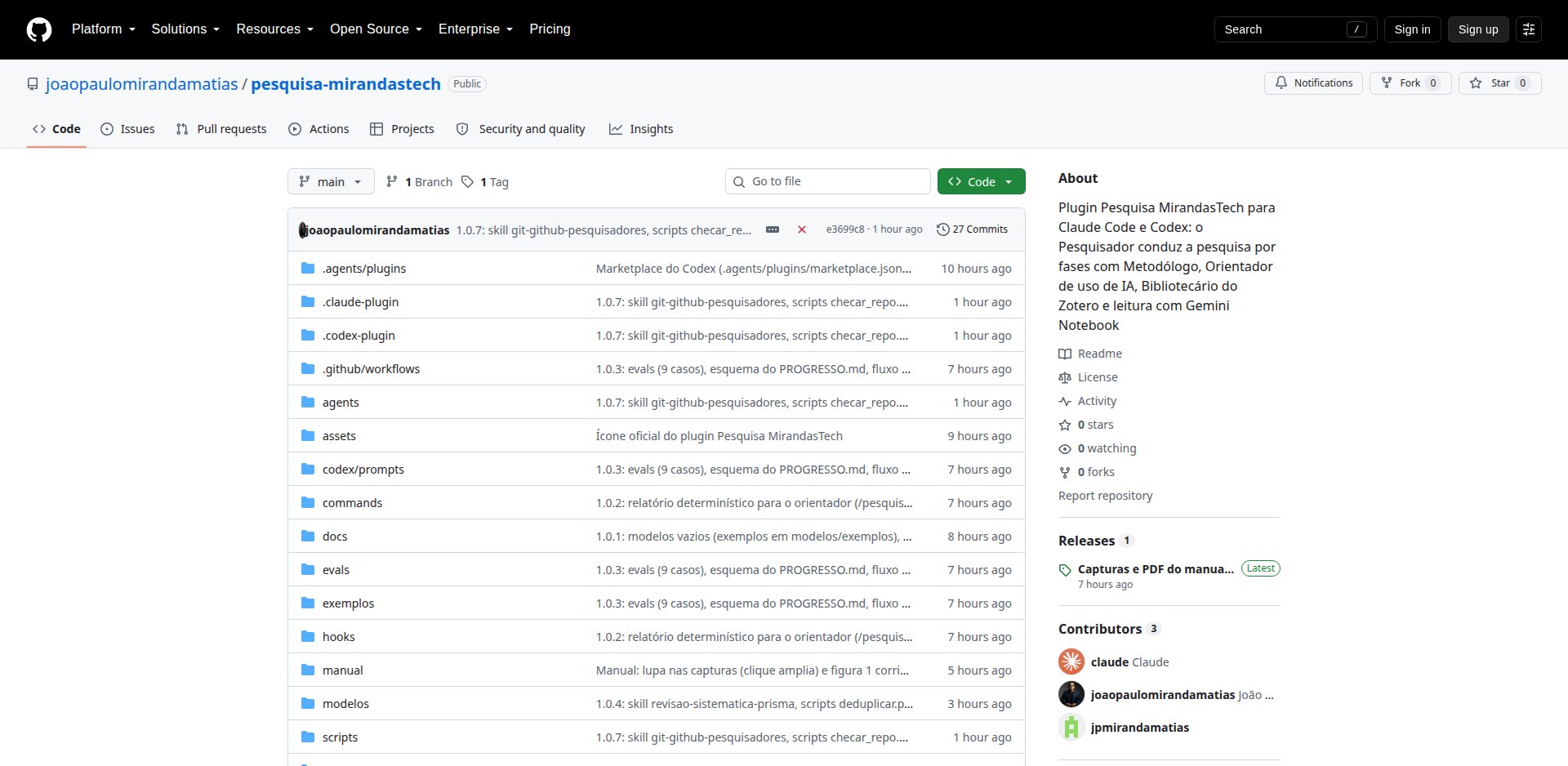Open the Solutions dropdown menu
Screen dimensions: 1568x766
pos(185,29)
